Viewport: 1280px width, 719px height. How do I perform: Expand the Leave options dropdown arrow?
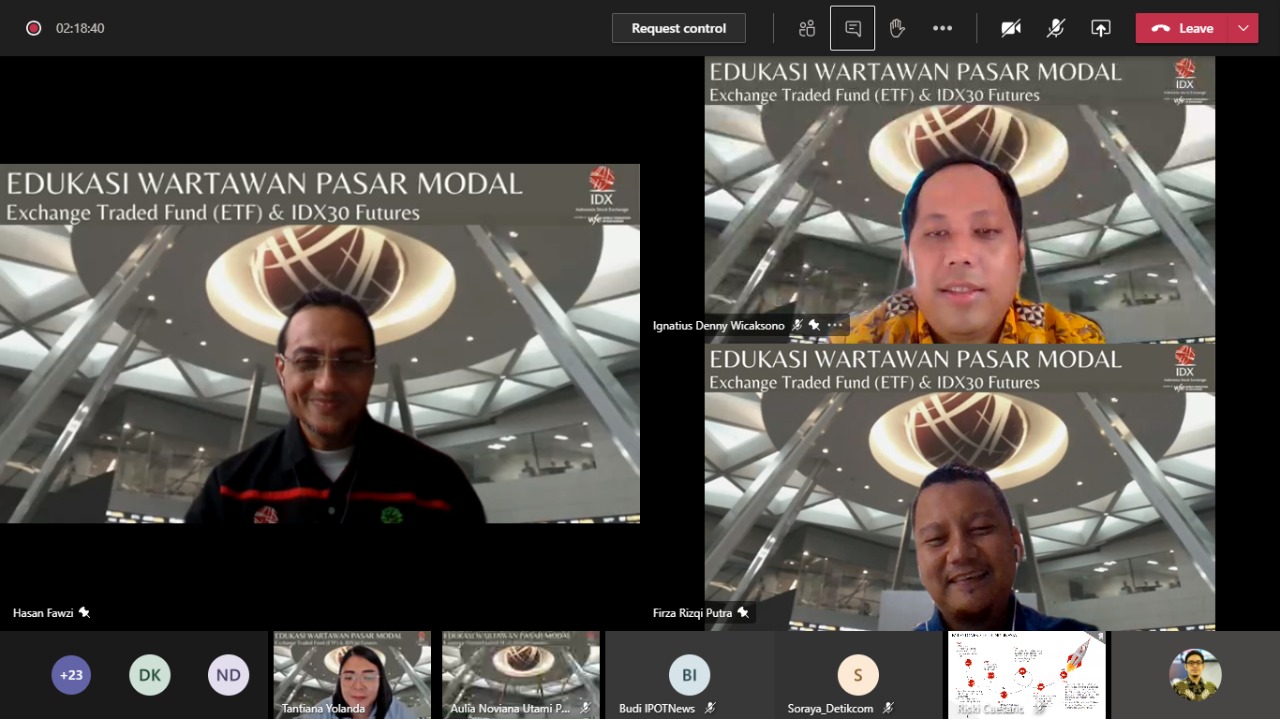(1244, 28)
